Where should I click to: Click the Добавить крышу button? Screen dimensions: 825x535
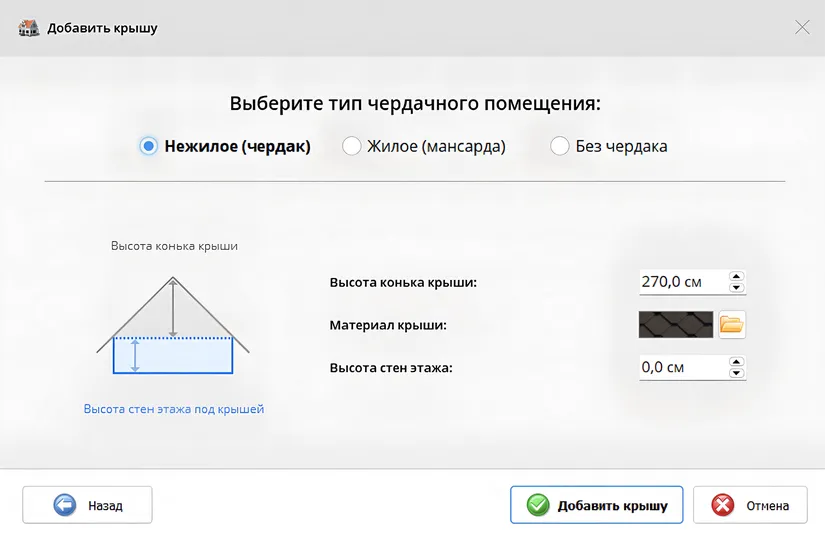[x=597, y=505]
